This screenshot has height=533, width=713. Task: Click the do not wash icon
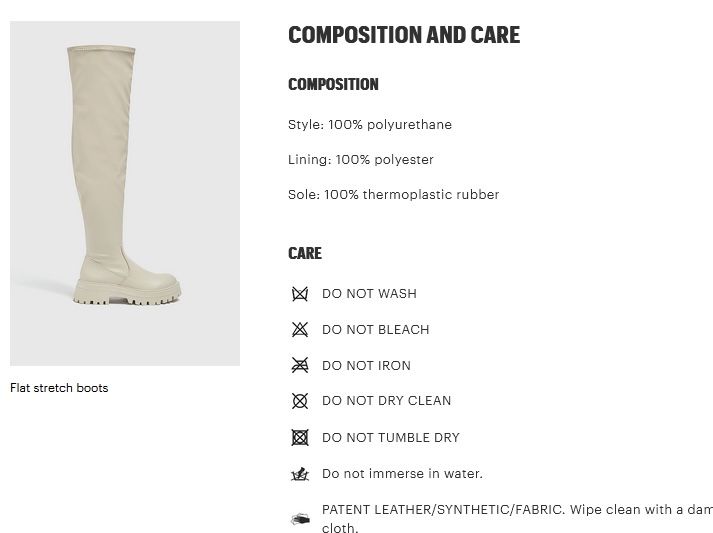tap(299, 294)
